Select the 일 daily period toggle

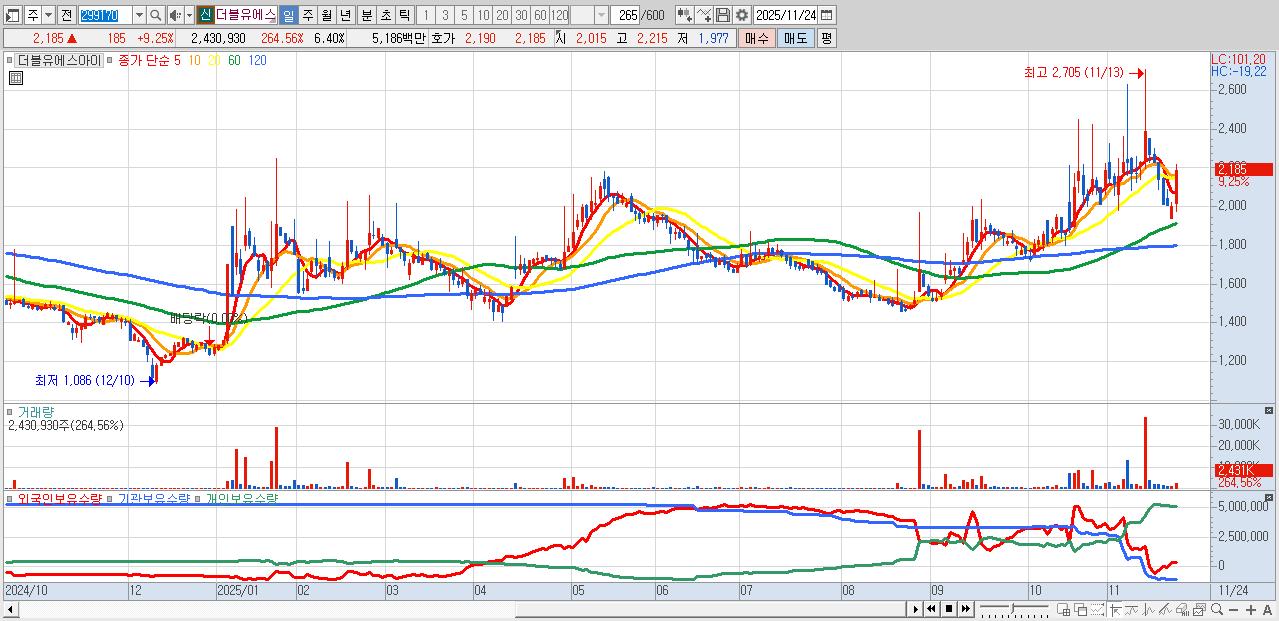[x=288, y=15]
